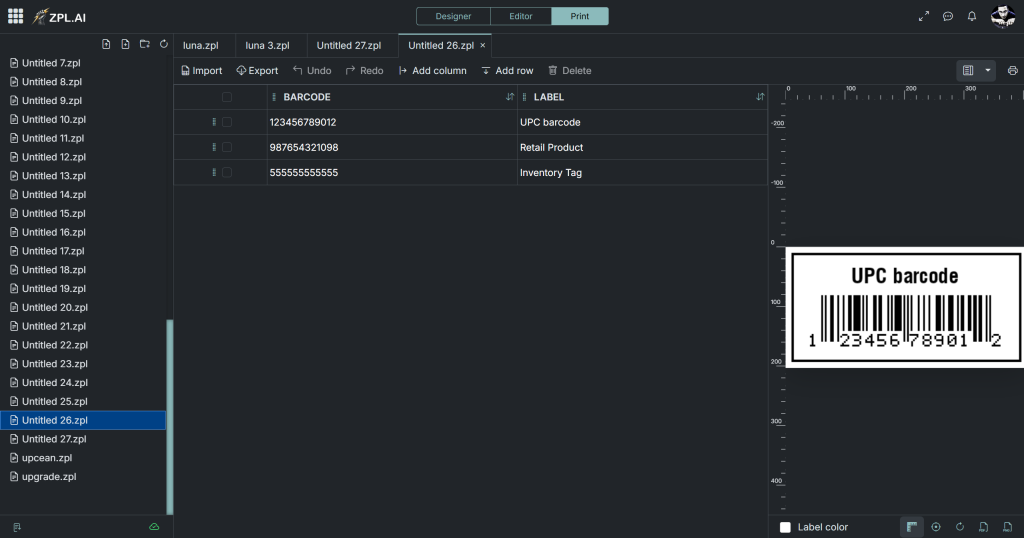Image resolution: width=1024 pixels, height=538 pixels.
Task: Sort the LABEL column
Action: coord(760,97)
